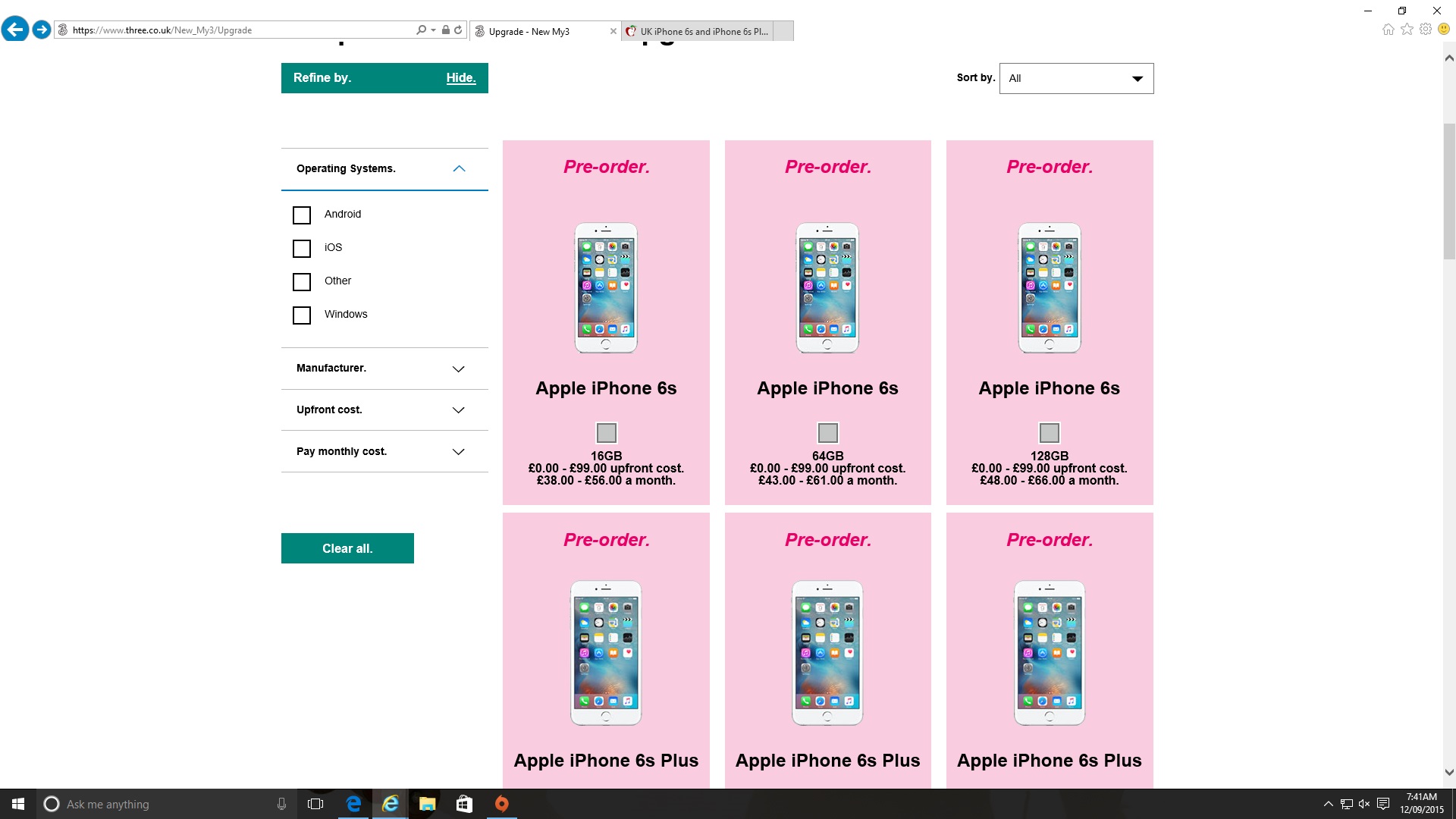
Task: Select grey colour swatch on 16GB iPhone 6s
Action: coord(607,433)
